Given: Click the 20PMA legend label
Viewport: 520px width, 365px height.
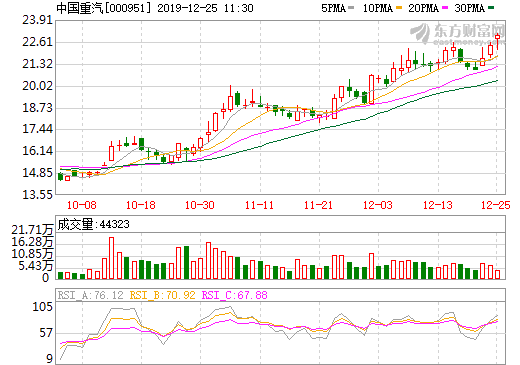Looking at the screenshot, I should (423, 8).
